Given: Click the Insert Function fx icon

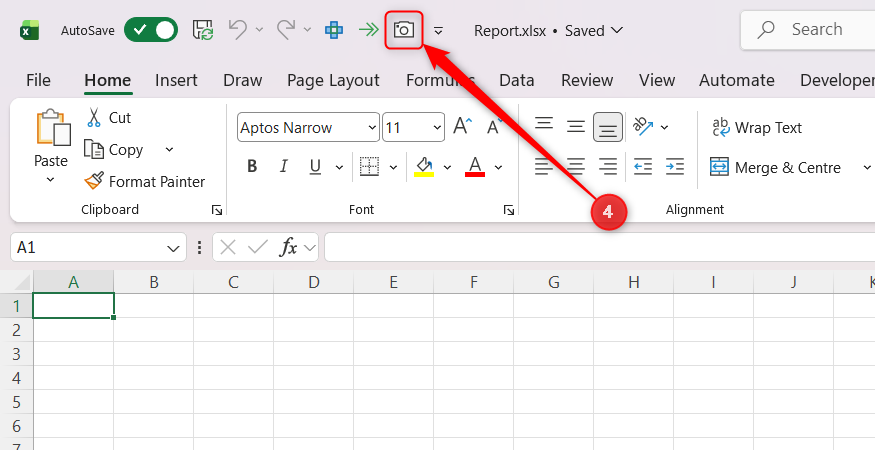Looking at the screenshot, I should tap(288, 247).
